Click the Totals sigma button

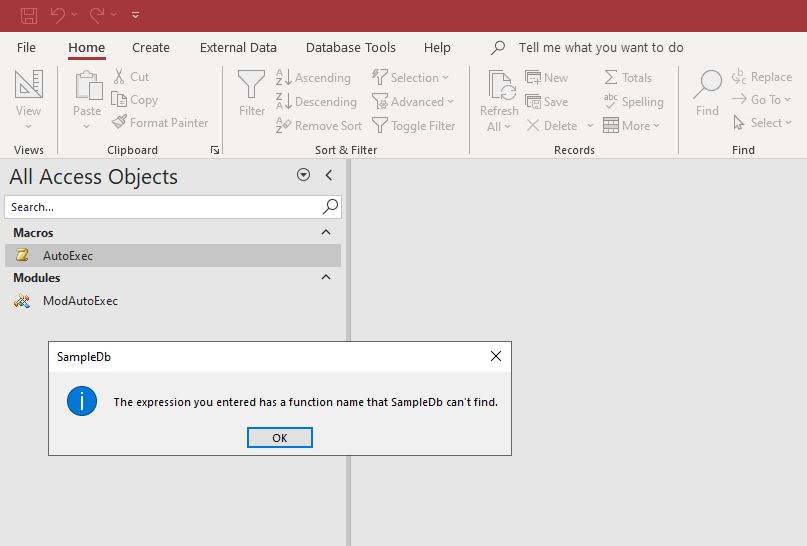(628, 78)
